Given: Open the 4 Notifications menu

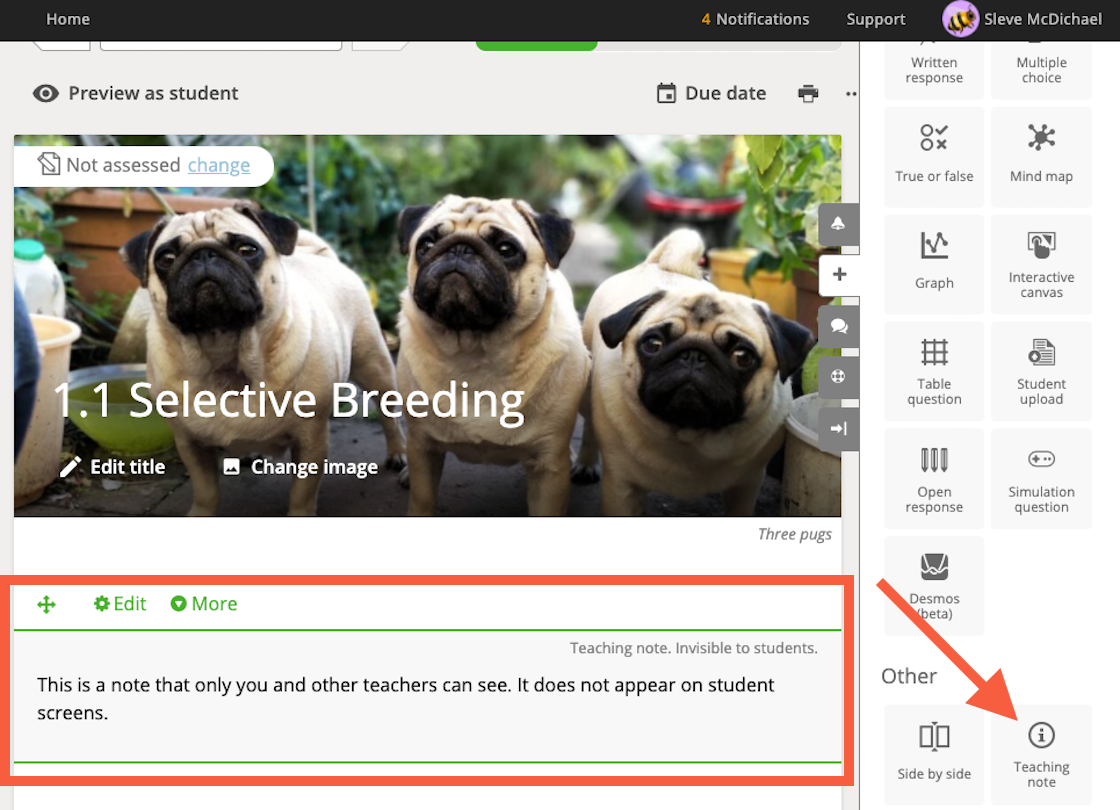Looking at the screenshot, I should tap(755, 19).
